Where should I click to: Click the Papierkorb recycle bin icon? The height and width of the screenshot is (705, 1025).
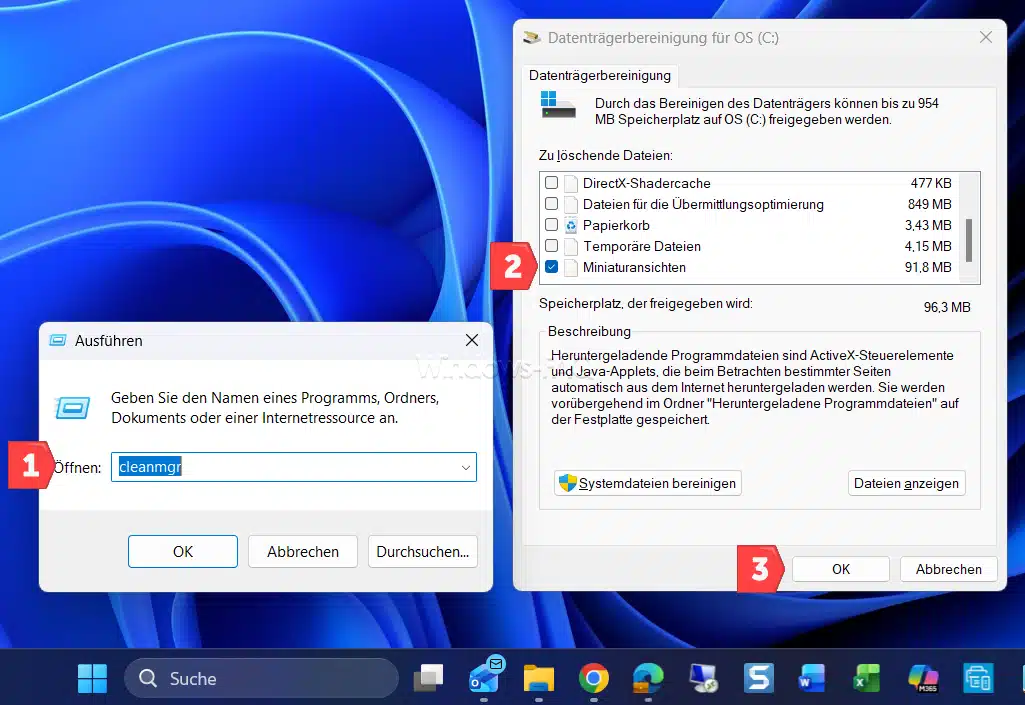[x=571, y=226]
